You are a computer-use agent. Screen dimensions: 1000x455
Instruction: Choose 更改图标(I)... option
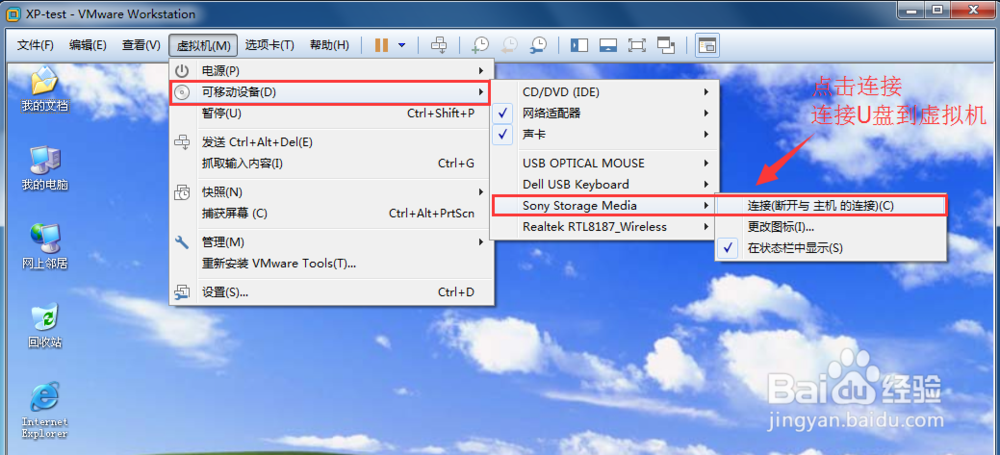coord(830,227)
